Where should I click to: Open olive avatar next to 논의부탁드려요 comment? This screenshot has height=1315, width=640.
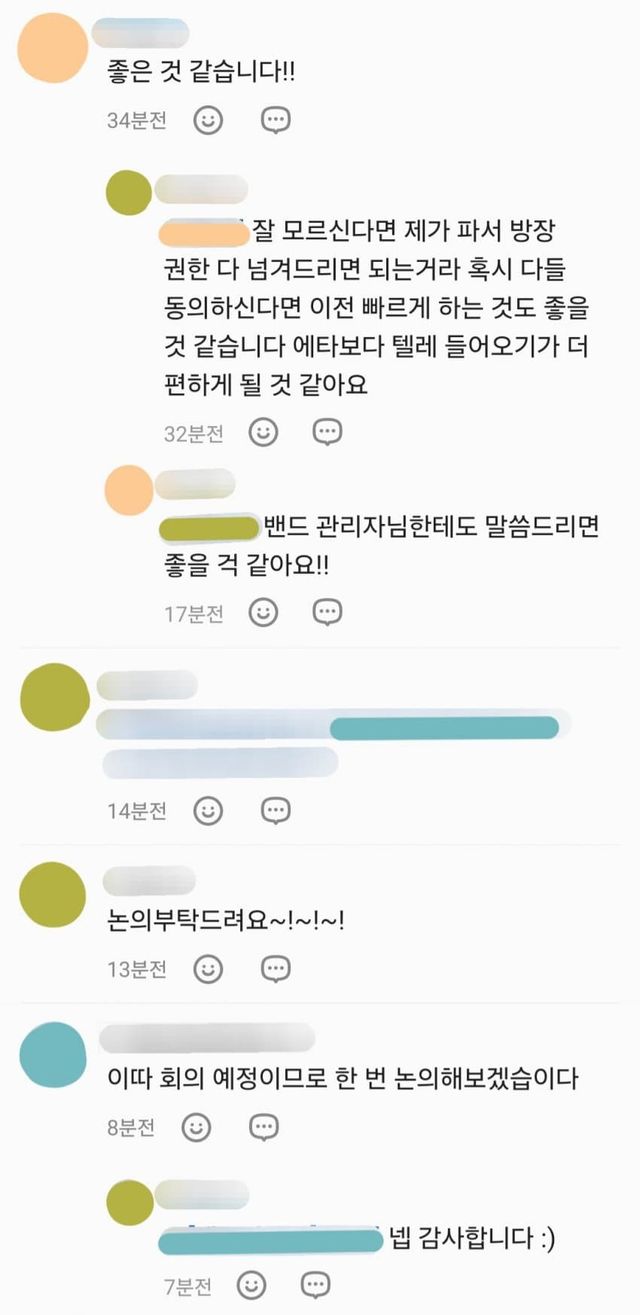click(x=54, y=895)
